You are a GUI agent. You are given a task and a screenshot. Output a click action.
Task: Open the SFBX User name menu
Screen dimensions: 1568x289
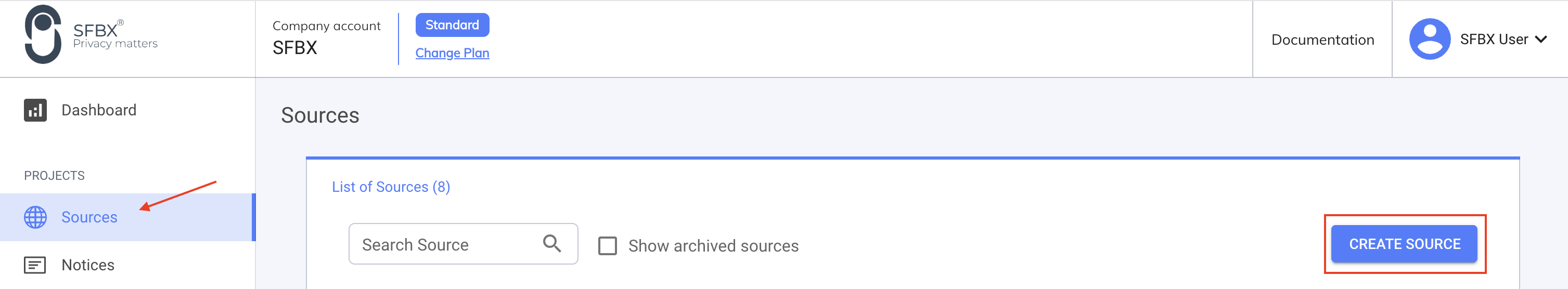pos(1494,40)
